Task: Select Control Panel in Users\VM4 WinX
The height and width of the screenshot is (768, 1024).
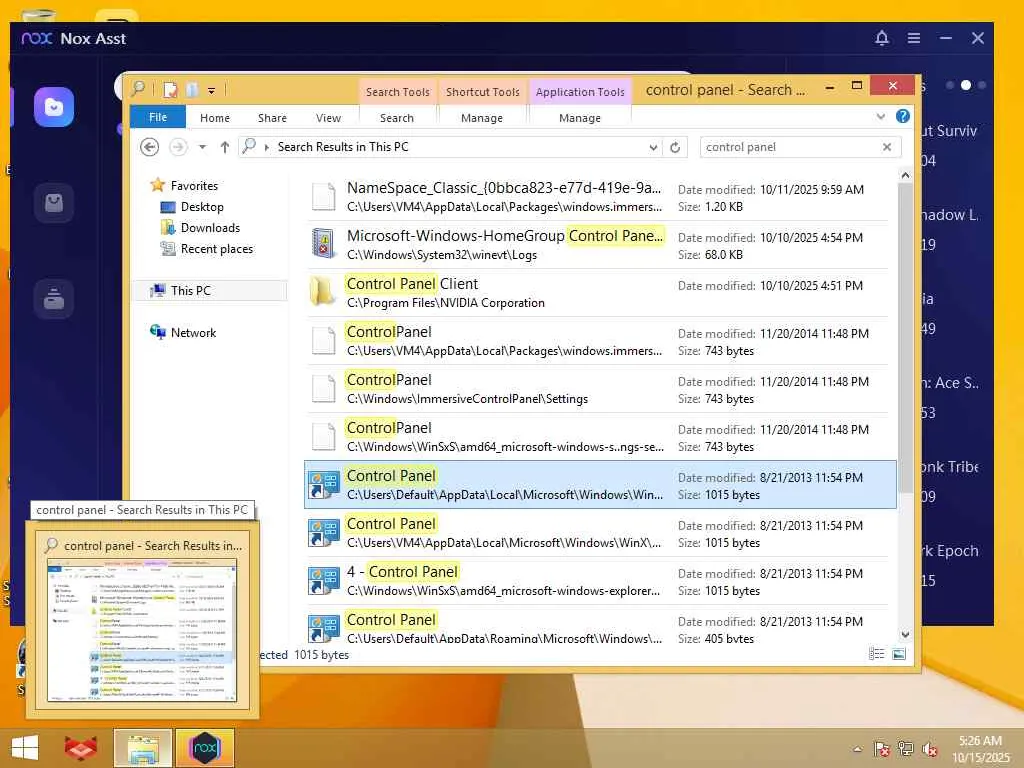Action: point(600,533)
